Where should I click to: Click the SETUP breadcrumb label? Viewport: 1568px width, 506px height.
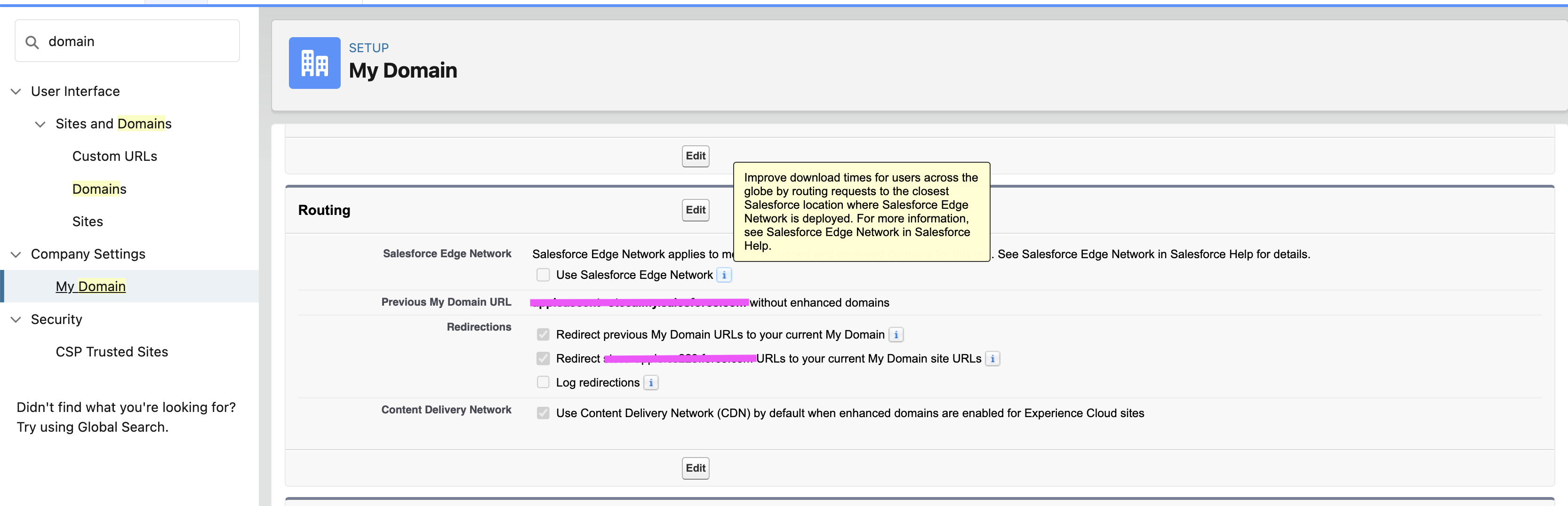click(369, 48)
